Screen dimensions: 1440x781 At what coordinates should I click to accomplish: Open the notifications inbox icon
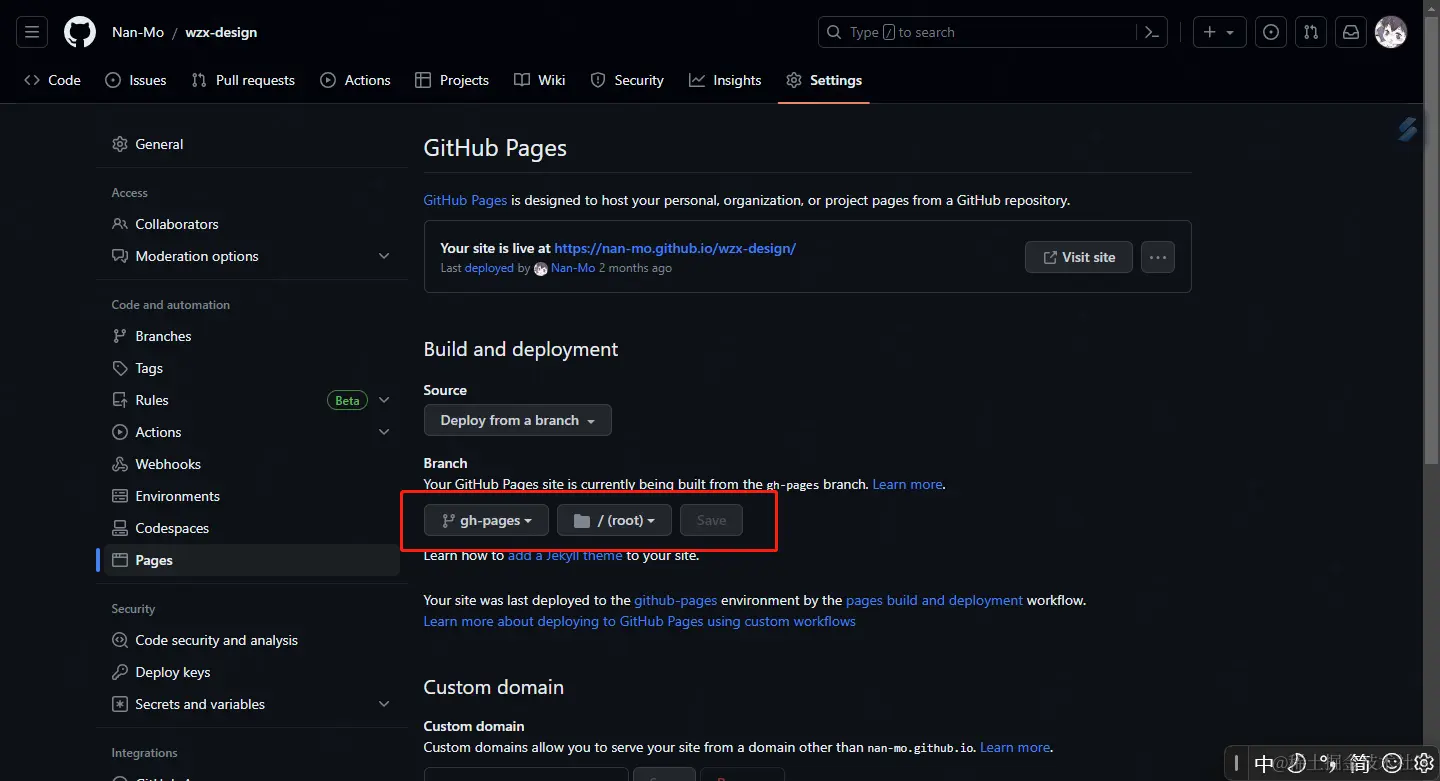click(1350, 32)
